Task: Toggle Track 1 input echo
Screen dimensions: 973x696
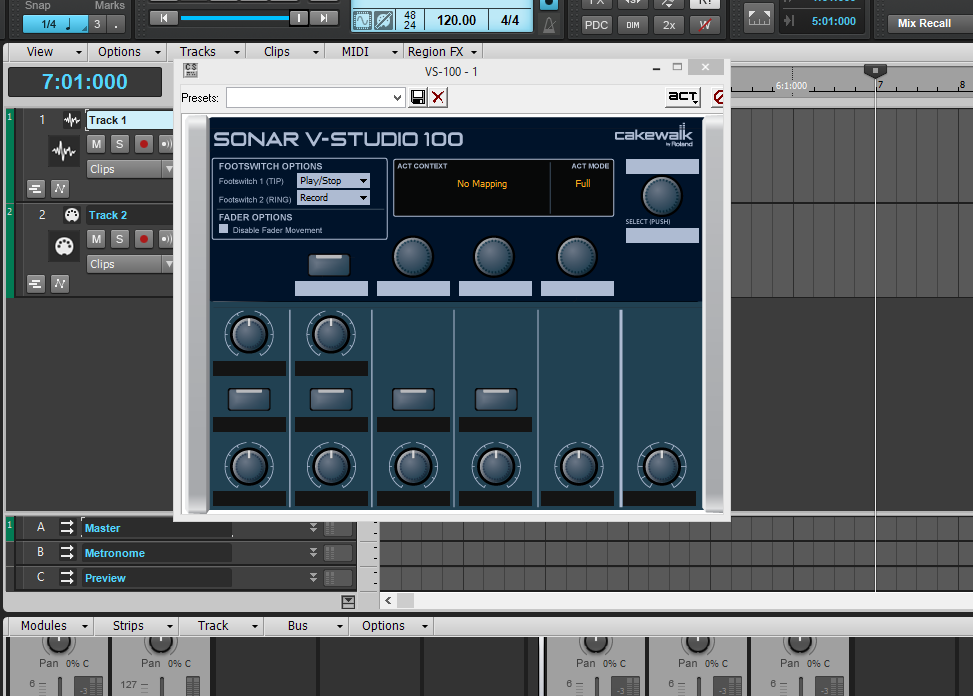Action: (x=166, y=144)
